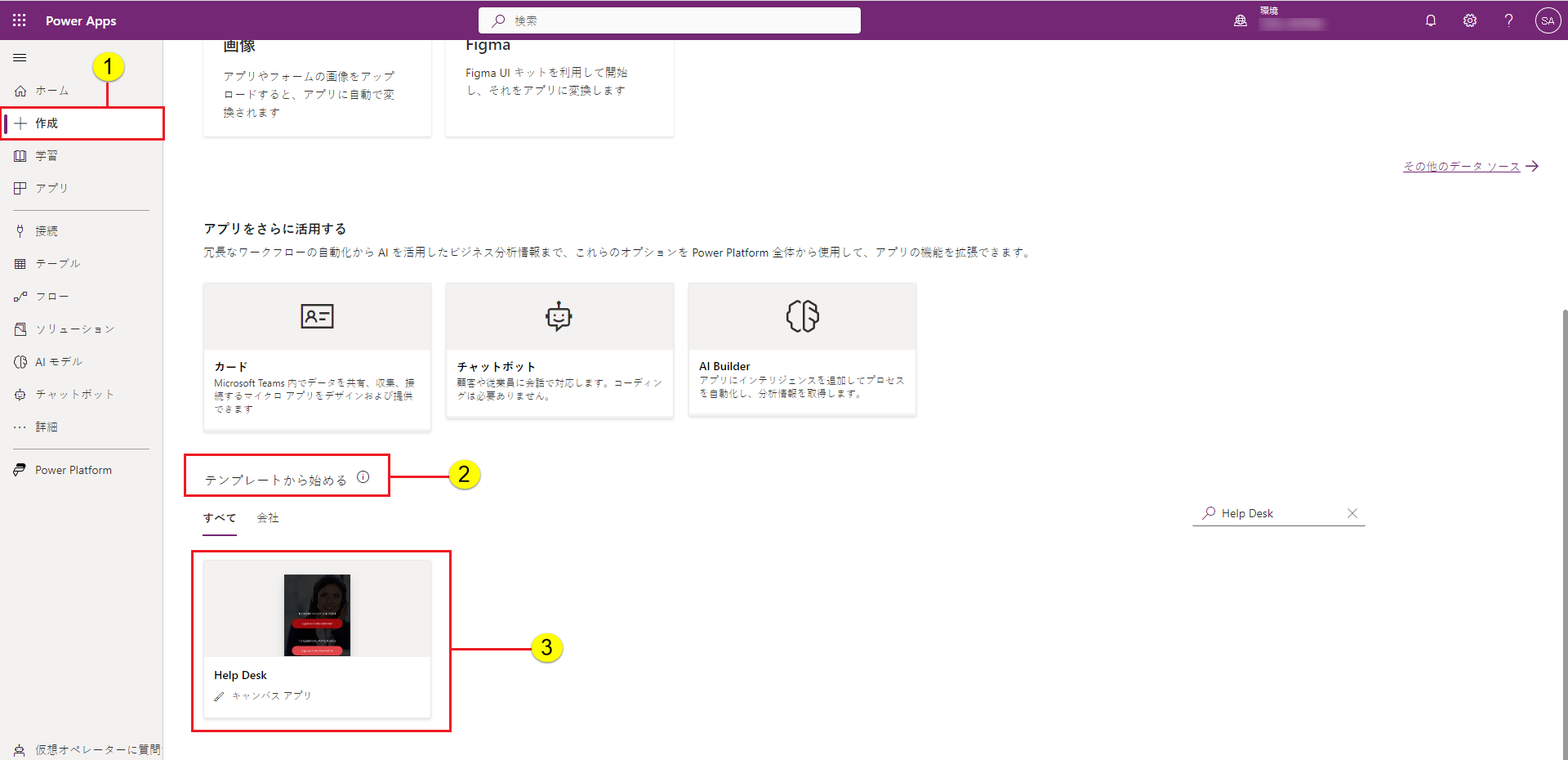Click the home icon in sidebar
The height and width of the screenshot is (760, 1568).
point(20,91)
